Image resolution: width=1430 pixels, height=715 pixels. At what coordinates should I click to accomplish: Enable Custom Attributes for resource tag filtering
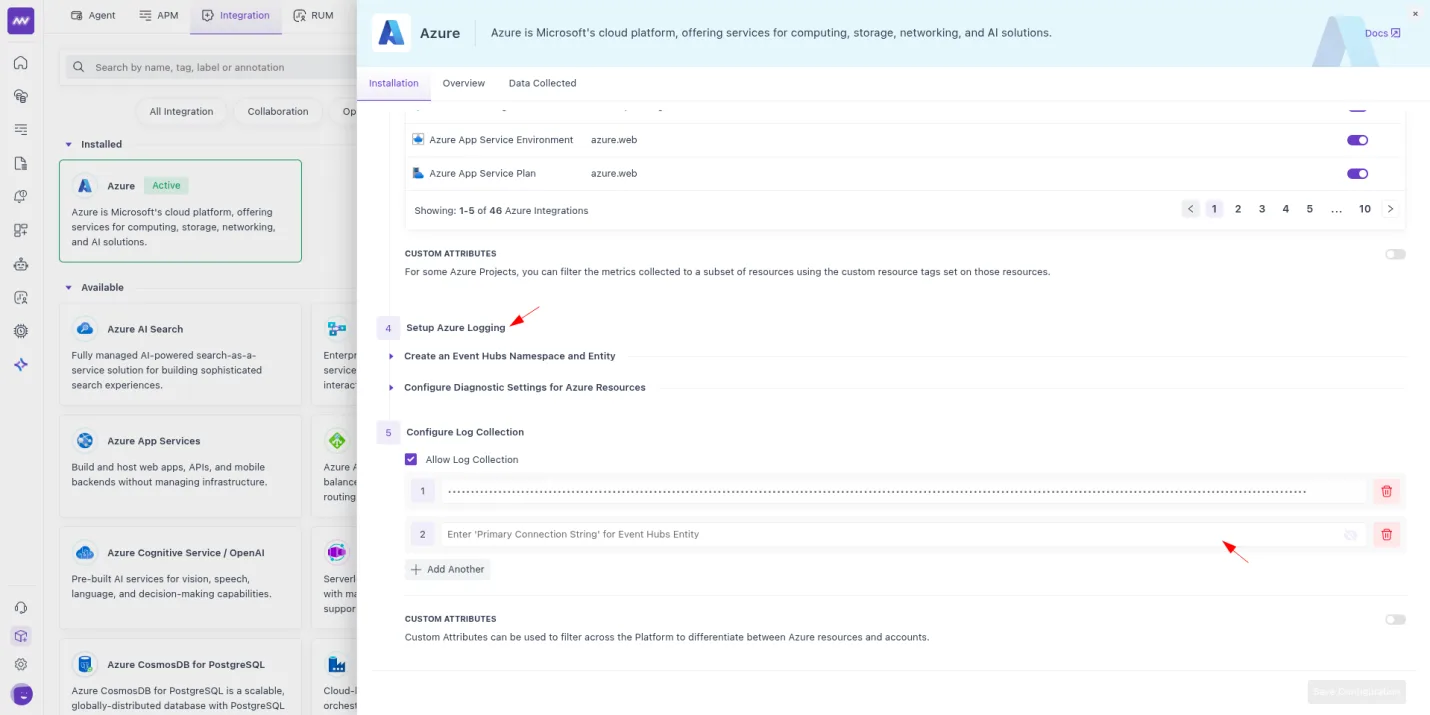[x=1395, y=254]
